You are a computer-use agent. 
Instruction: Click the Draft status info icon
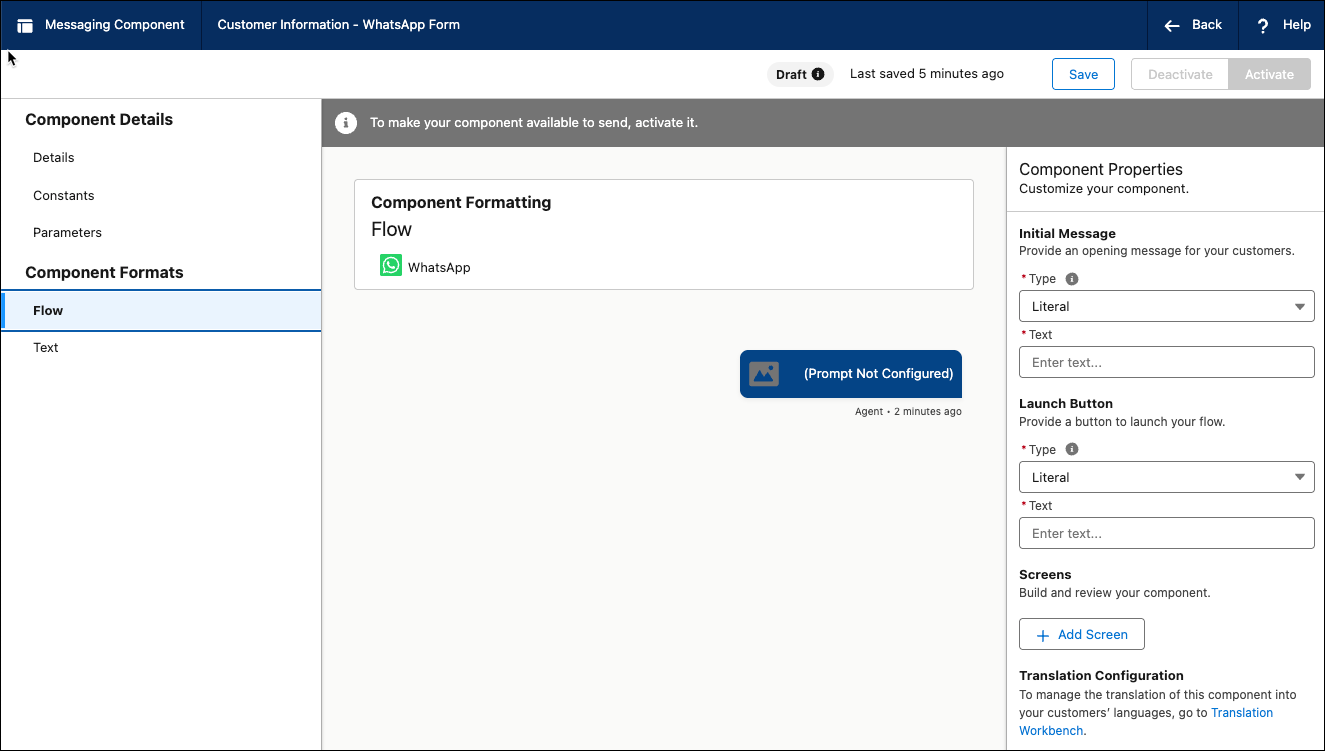818,74
